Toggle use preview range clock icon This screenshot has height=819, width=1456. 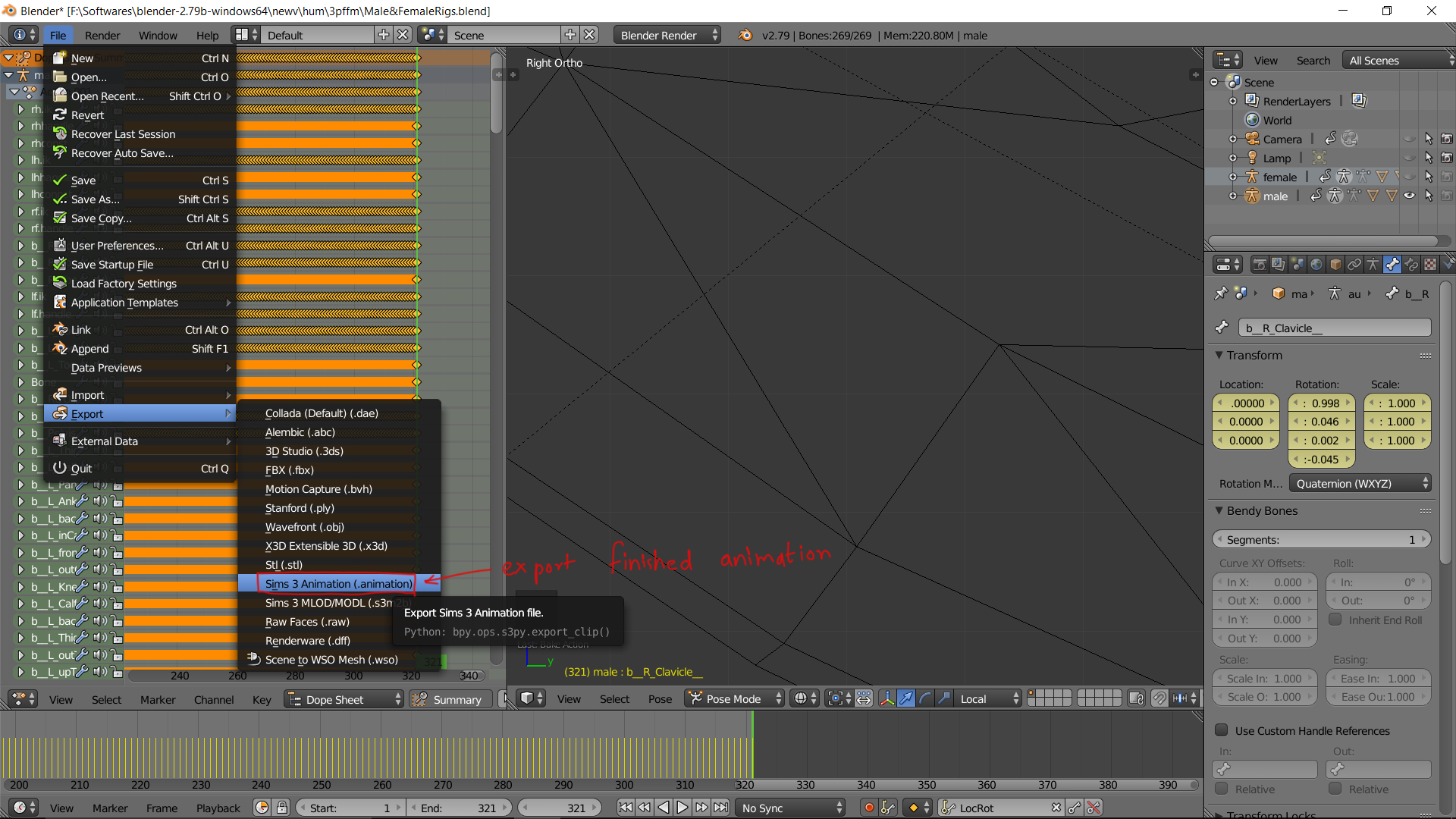[262, 808]
